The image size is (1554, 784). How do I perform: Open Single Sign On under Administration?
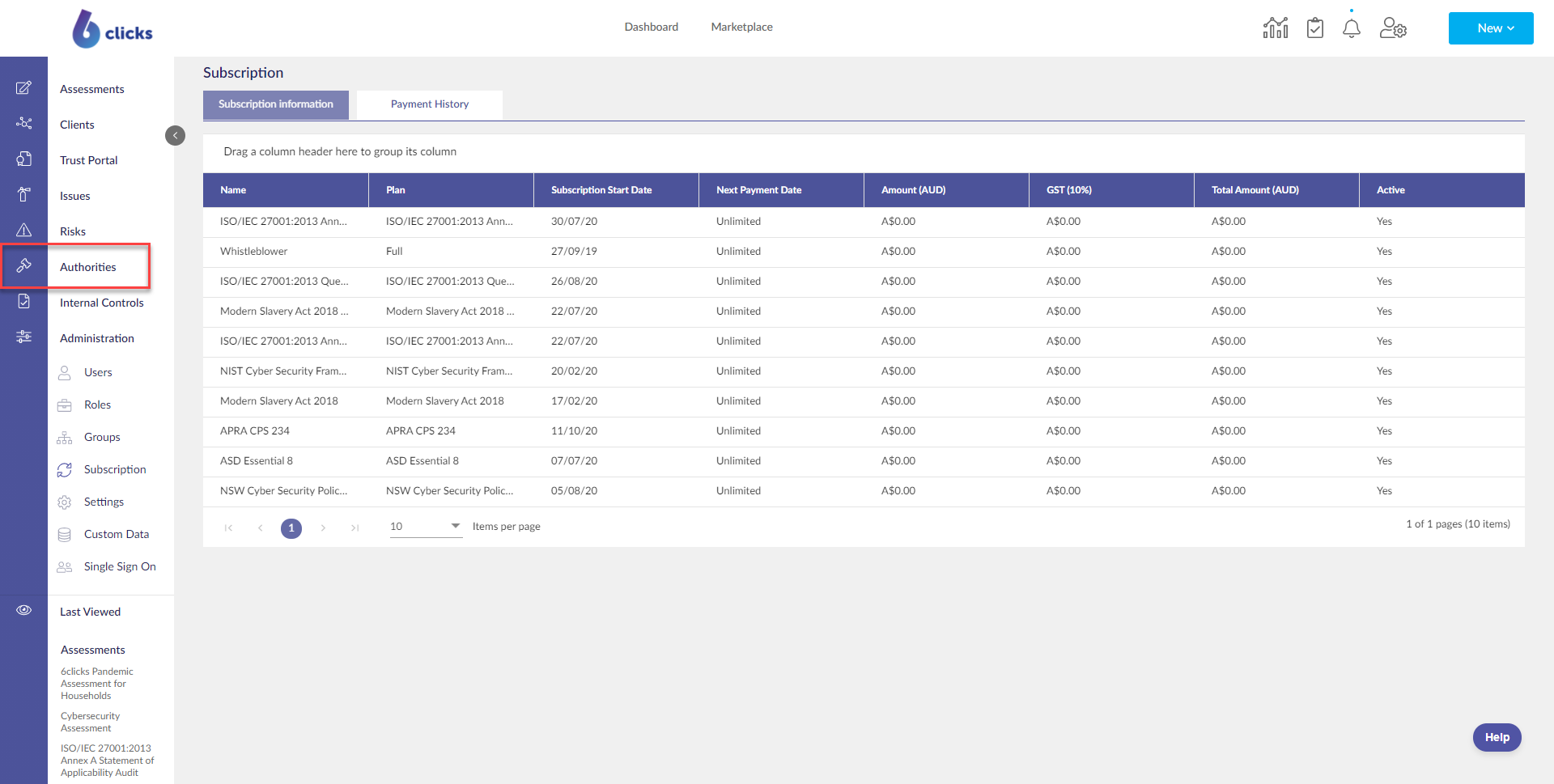pos(120,566)
